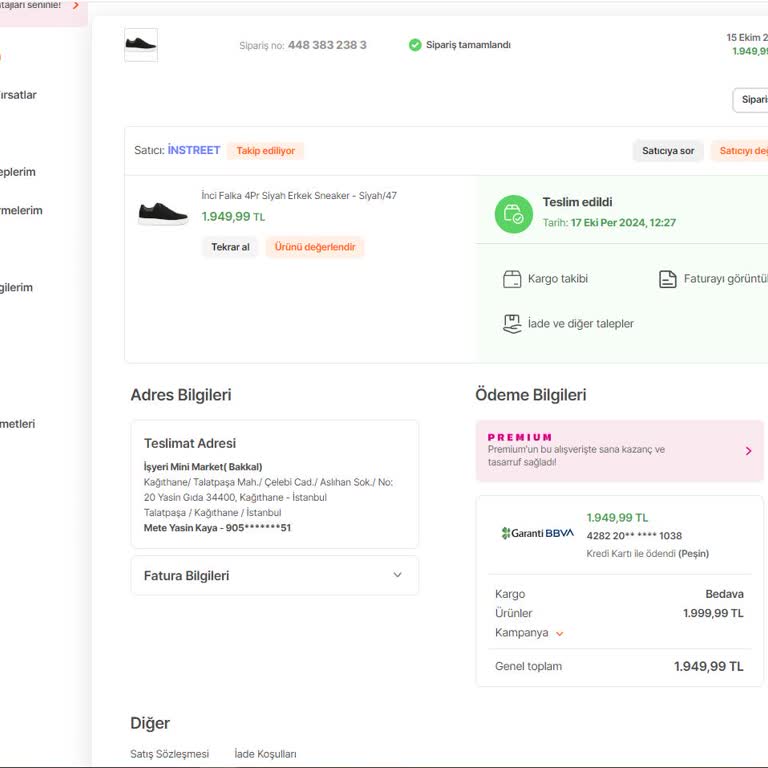Image resolution: width=768 pixels, height=768 pixels.
Task: Click the red arrow in top-left banner
Action: (76, 5)
